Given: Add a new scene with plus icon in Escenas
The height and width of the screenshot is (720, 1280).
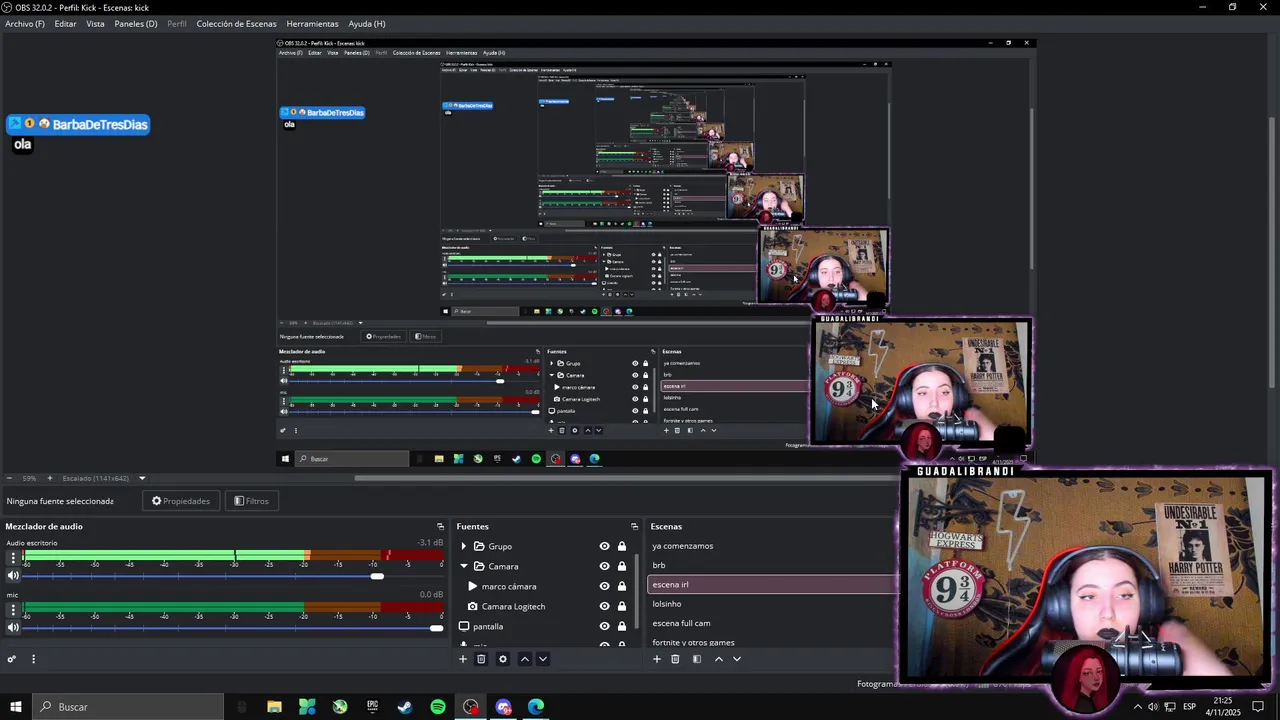Looking at the screenshot, I should click(657, 659).
